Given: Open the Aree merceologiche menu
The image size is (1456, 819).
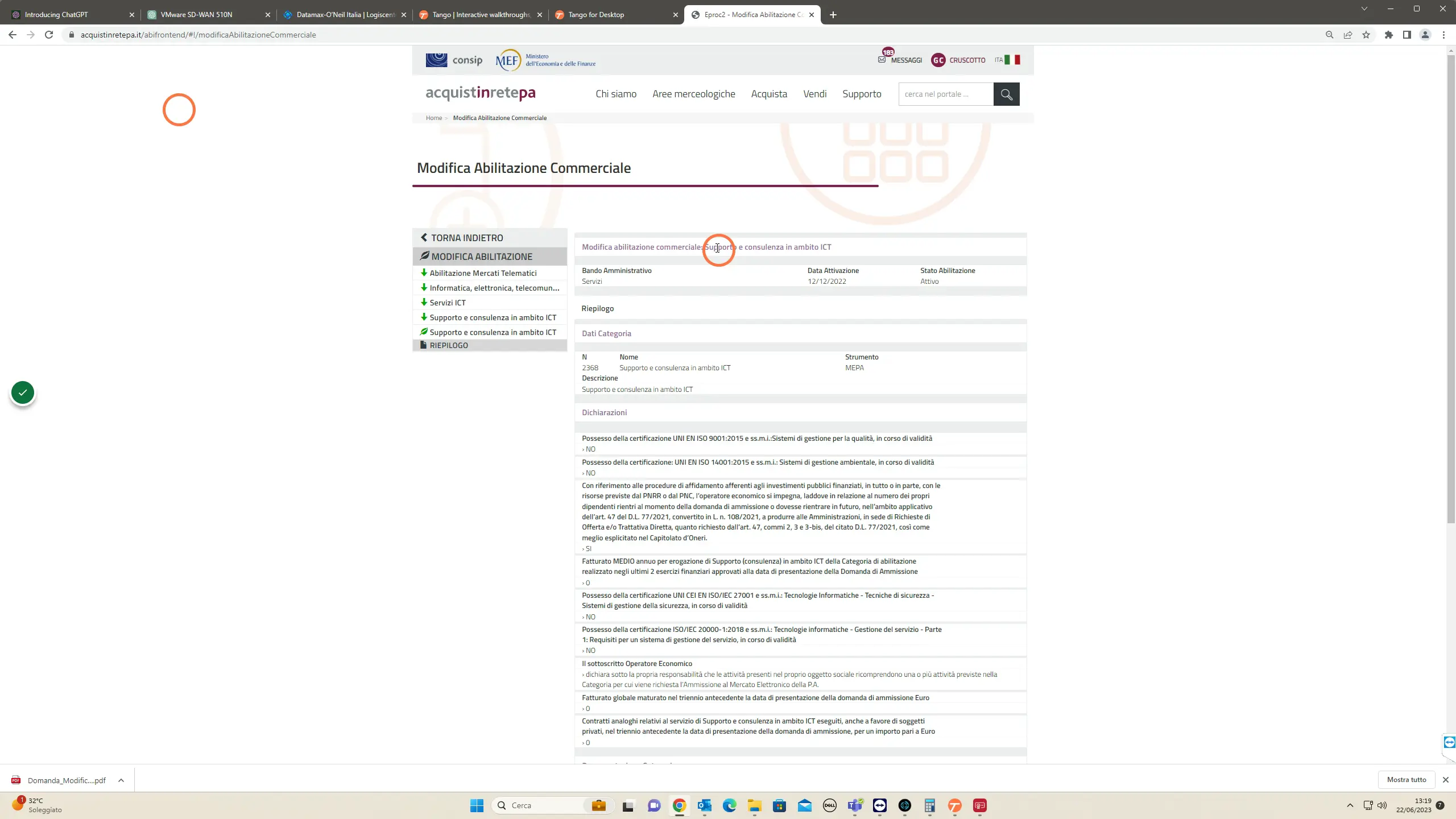Looking at the screenshot, I should coord(693,94).
